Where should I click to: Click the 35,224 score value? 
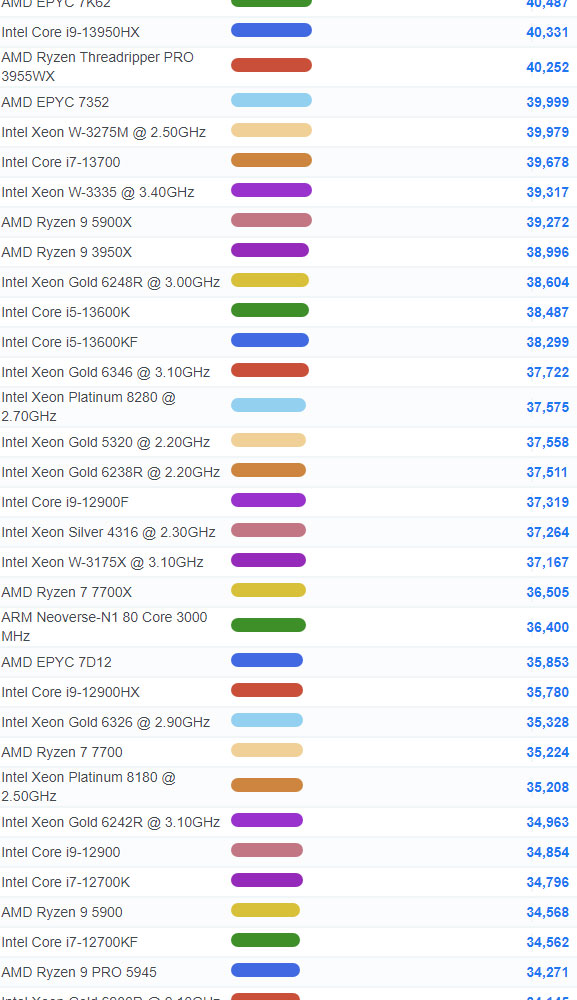547,752
